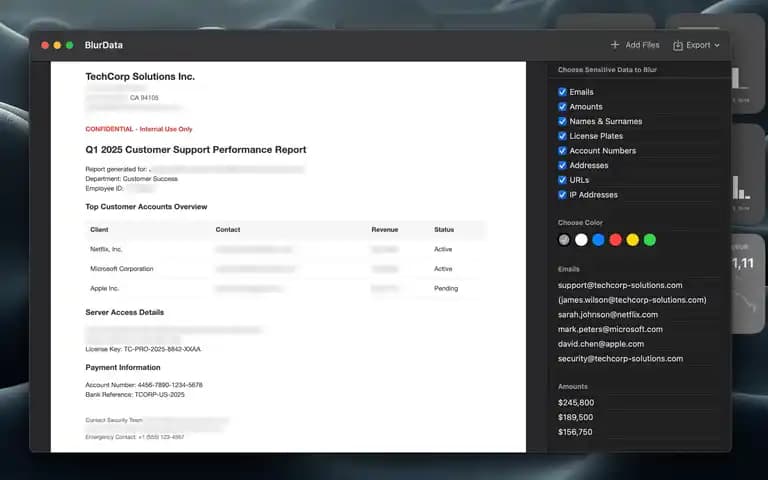
Task: Click the Export share icon
Action: click(678, 45)
